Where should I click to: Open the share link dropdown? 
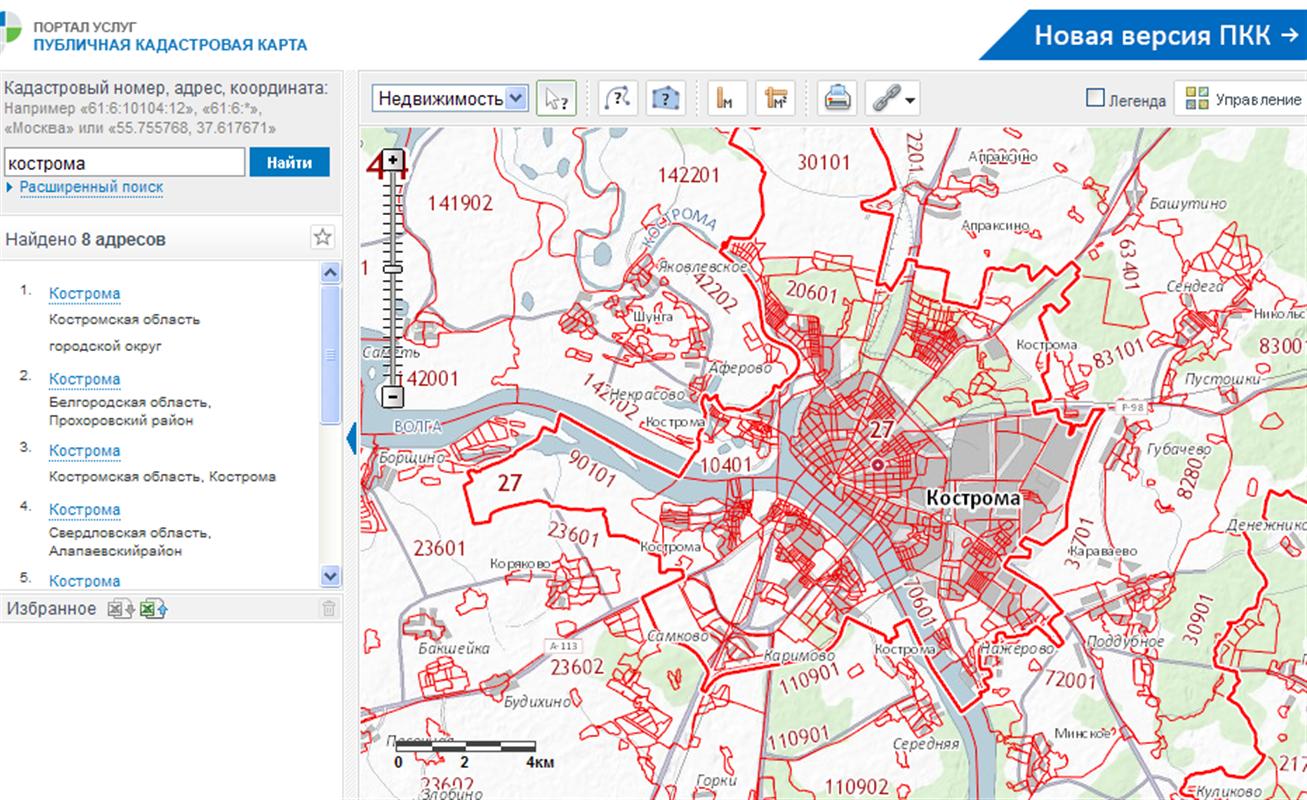[892, 98]
